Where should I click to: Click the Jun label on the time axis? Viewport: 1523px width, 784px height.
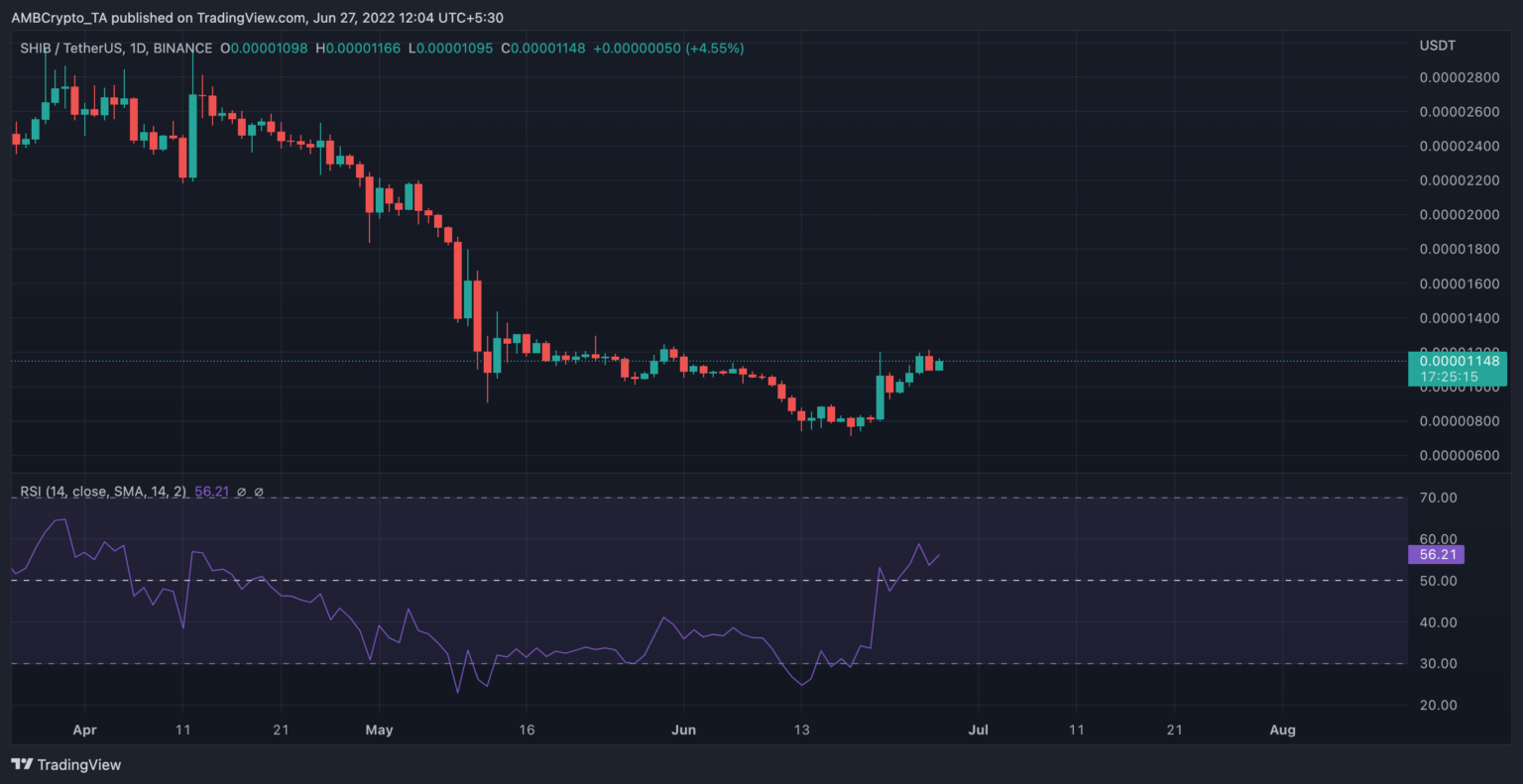[683, 730]
